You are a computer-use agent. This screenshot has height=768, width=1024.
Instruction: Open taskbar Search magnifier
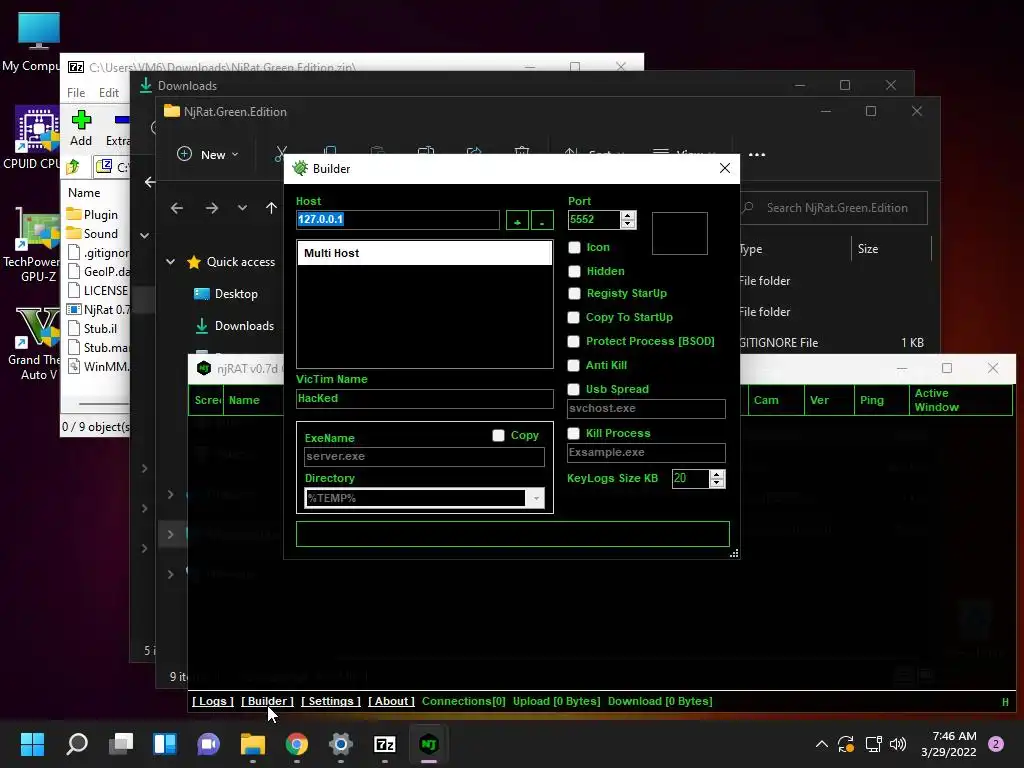[77, 744]
